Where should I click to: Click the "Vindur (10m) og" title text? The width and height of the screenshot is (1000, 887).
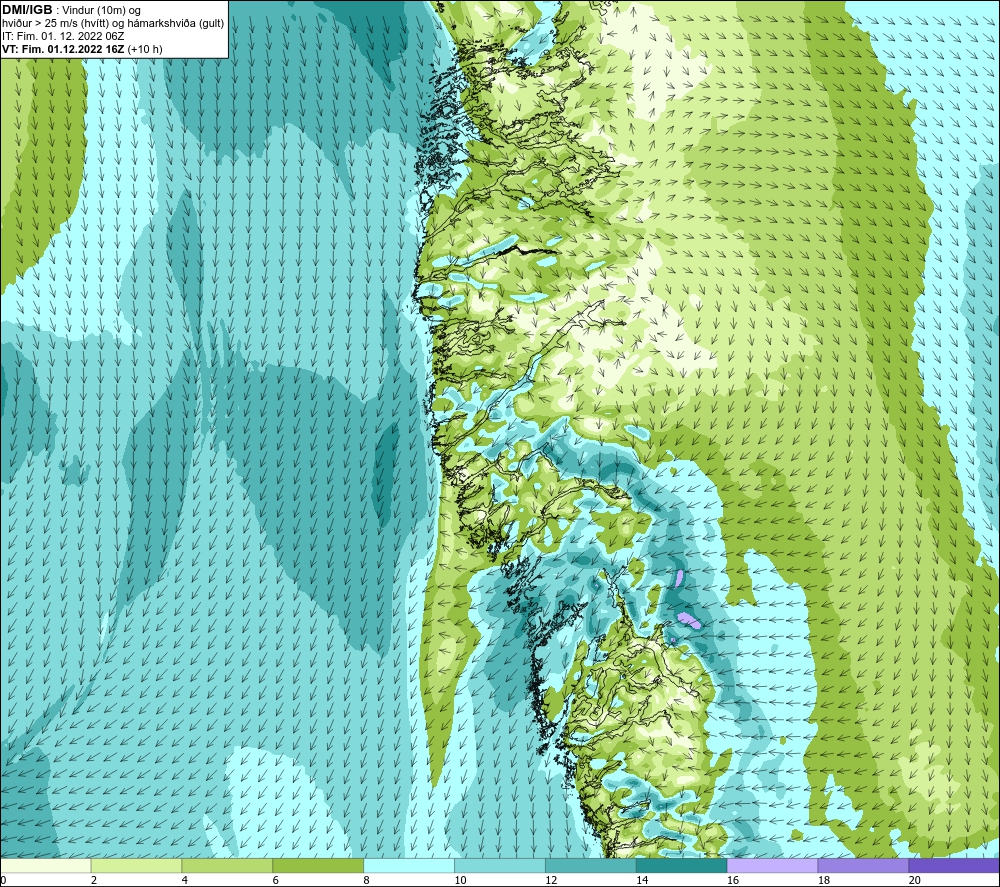click(102, 11)
